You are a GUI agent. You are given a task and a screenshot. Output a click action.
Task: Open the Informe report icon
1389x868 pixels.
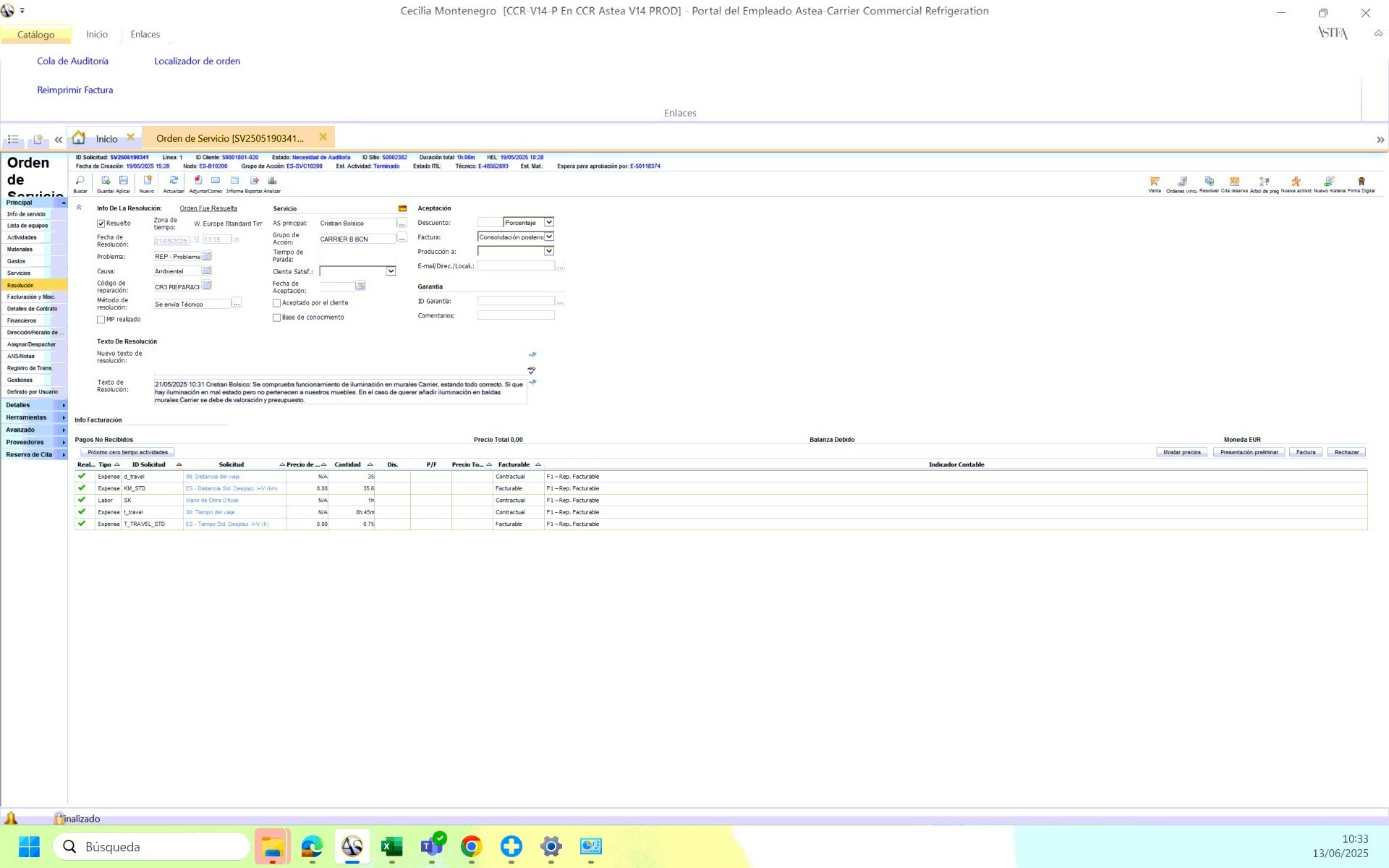[234, 181]
